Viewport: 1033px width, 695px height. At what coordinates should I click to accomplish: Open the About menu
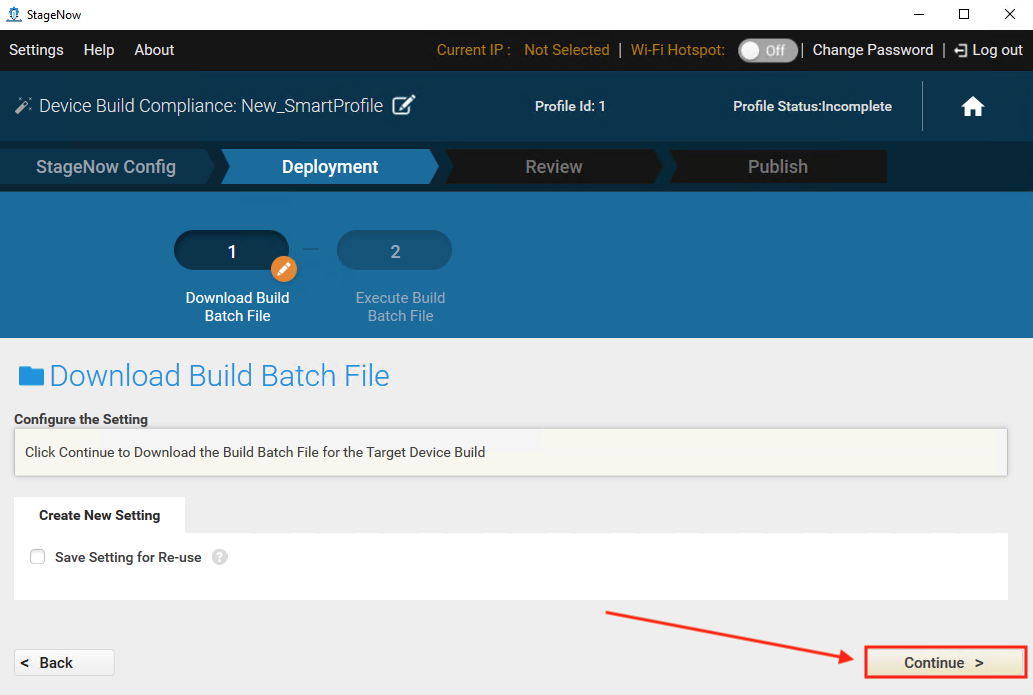154,50
